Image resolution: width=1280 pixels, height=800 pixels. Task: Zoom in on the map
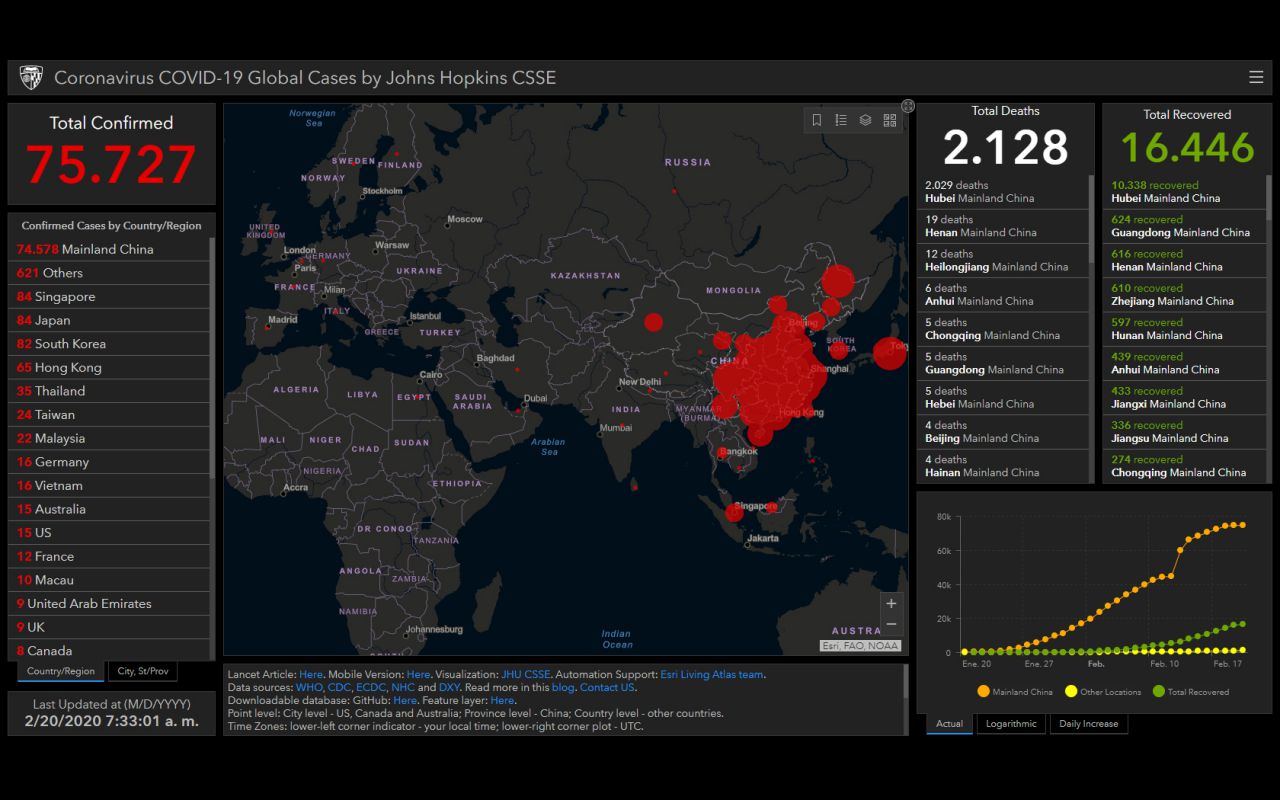[x=891, y=603]
